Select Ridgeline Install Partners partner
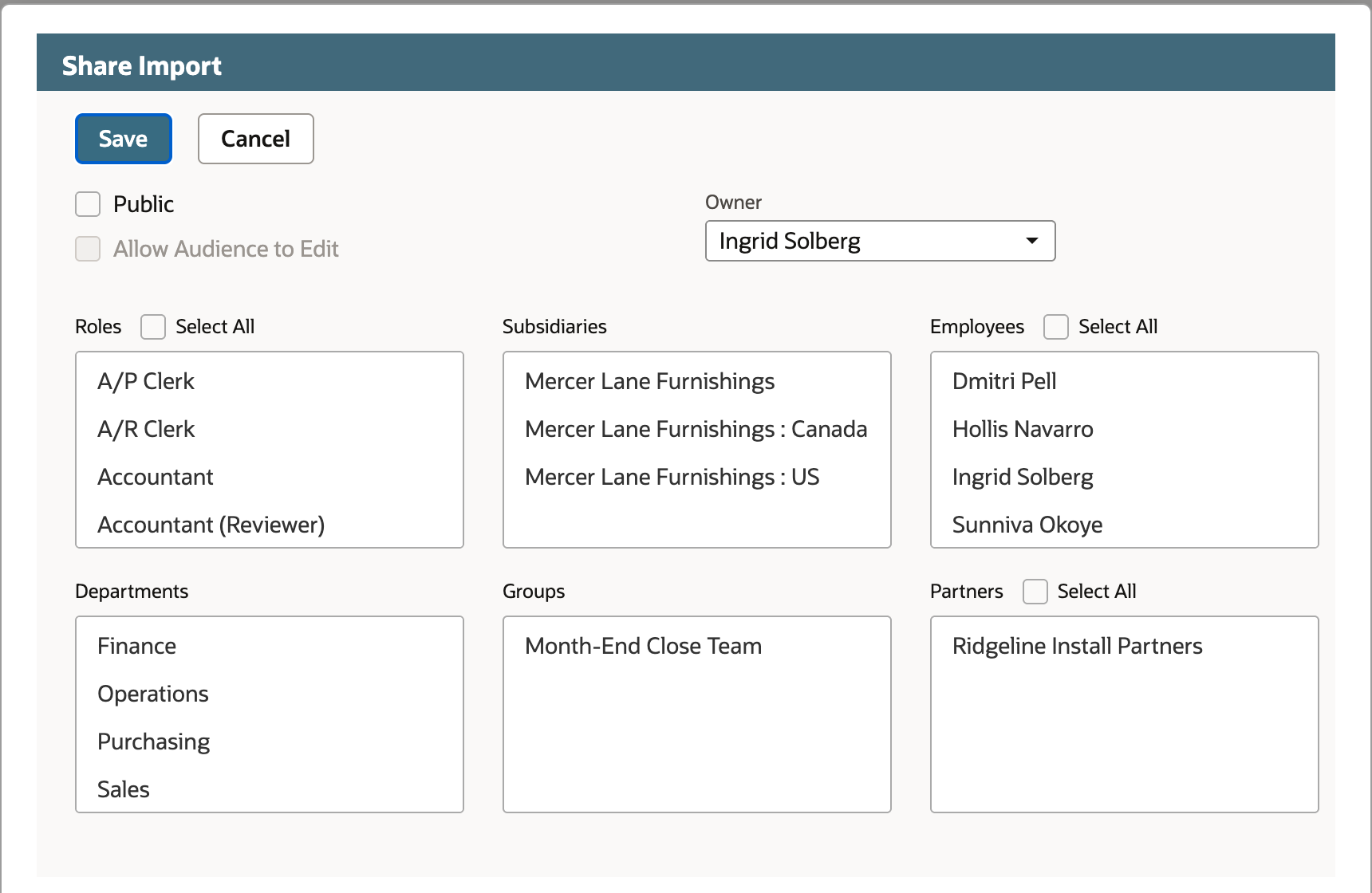1372x893 pixels. click(1125, 646)
